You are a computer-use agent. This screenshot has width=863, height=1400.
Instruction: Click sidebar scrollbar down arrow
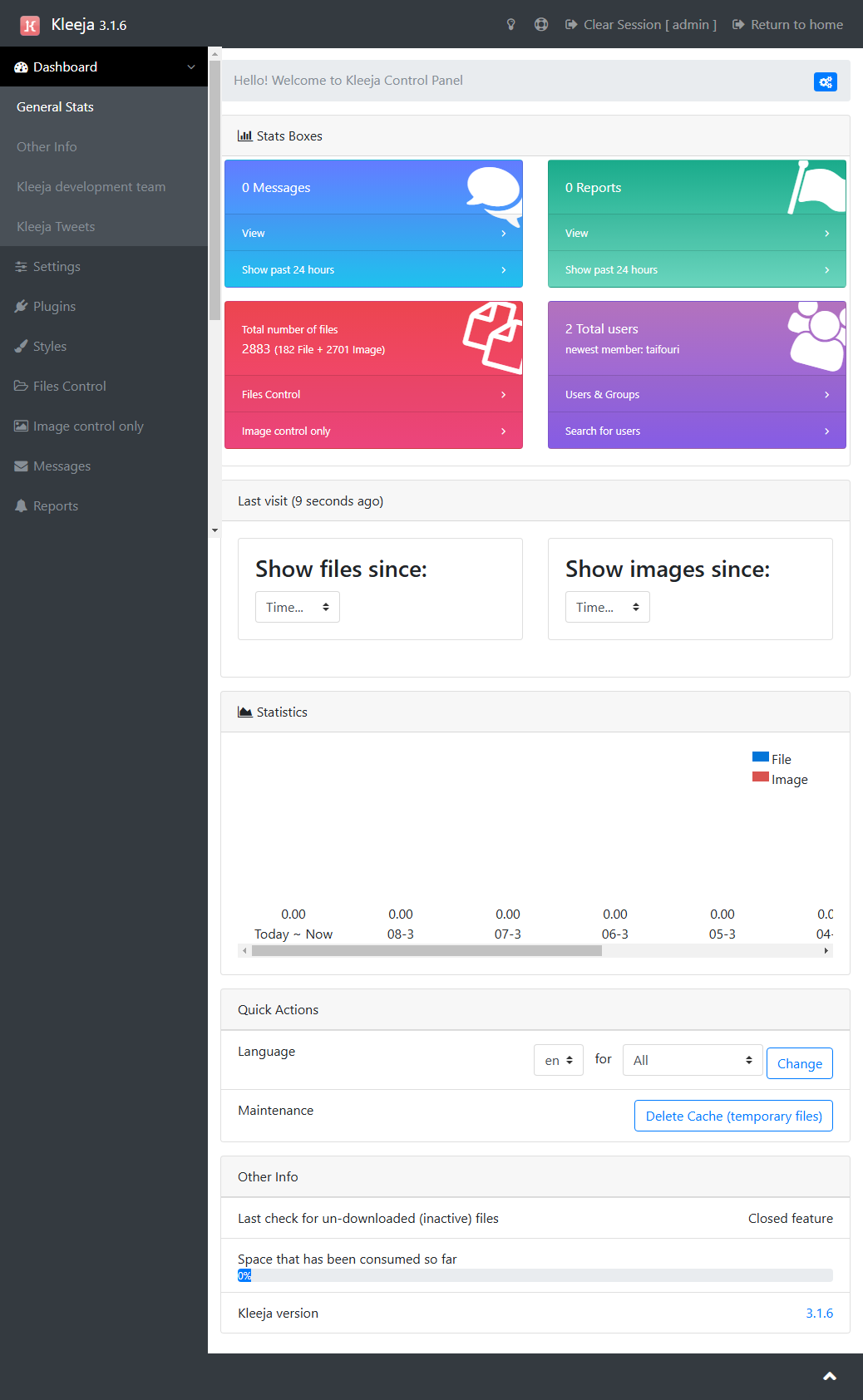coord(215,530)
